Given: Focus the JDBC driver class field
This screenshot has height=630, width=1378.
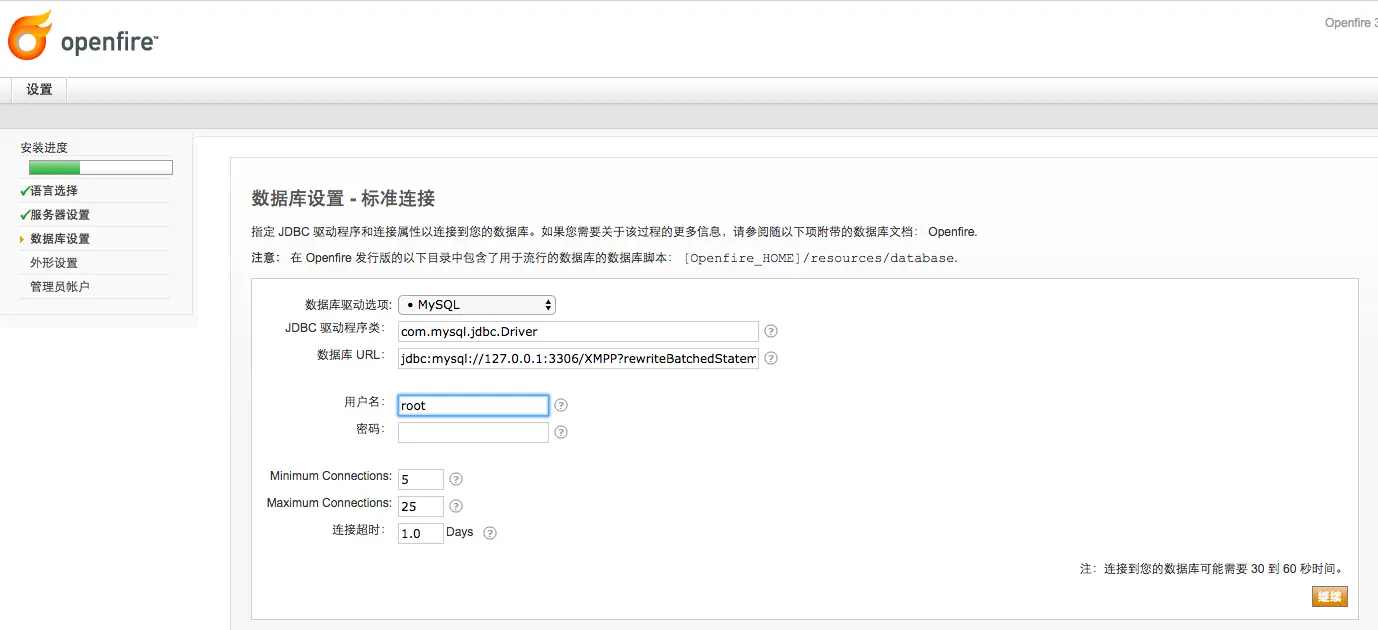Looking at the screenshot, I should 578,332.
